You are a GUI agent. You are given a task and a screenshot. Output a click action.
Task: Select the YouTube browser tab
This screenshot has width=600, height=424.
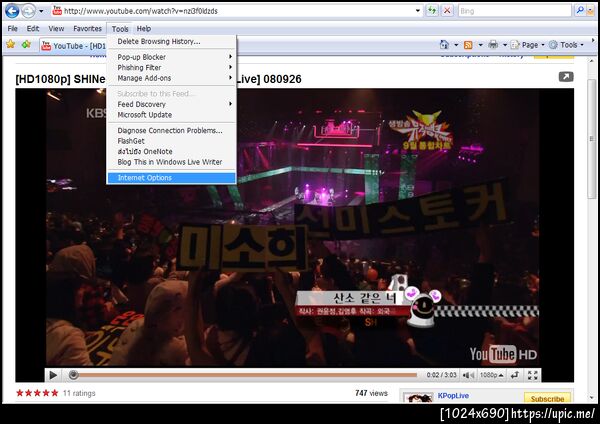(73, 46)
